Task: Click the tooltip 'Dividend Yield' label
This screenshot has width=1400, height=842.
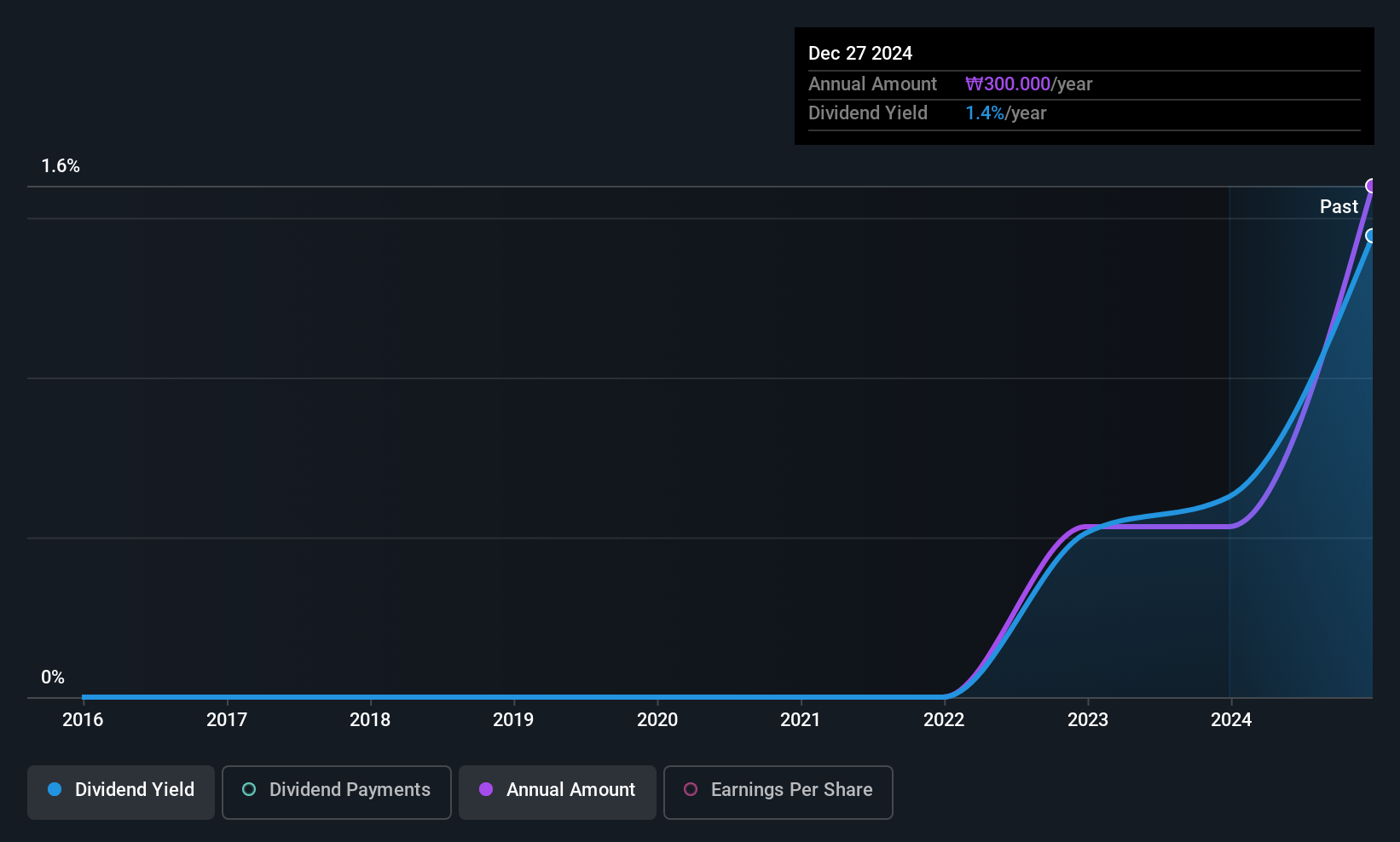Action: pos(868,113)
